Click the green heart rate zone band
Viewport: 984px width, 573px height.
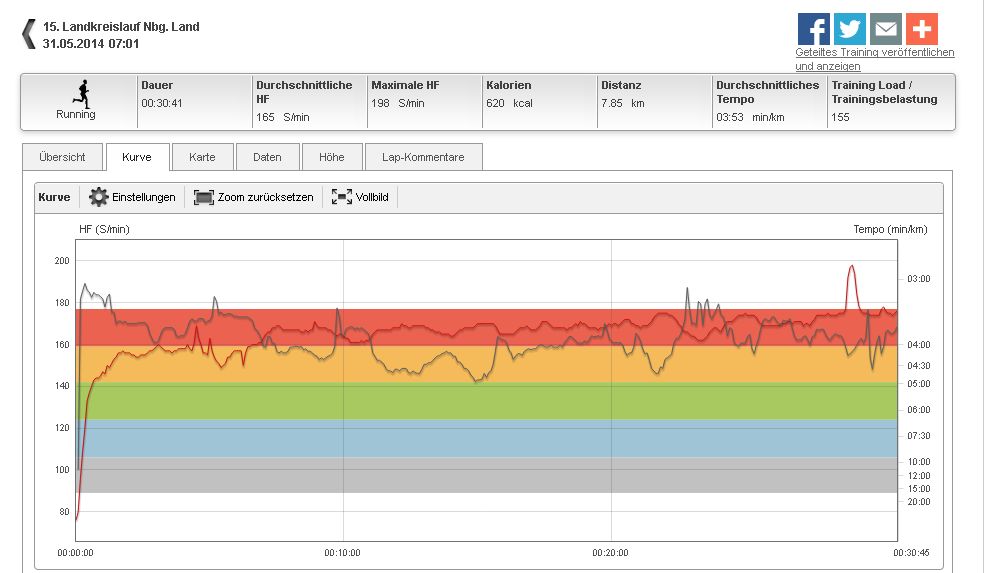tap(480, 400)
